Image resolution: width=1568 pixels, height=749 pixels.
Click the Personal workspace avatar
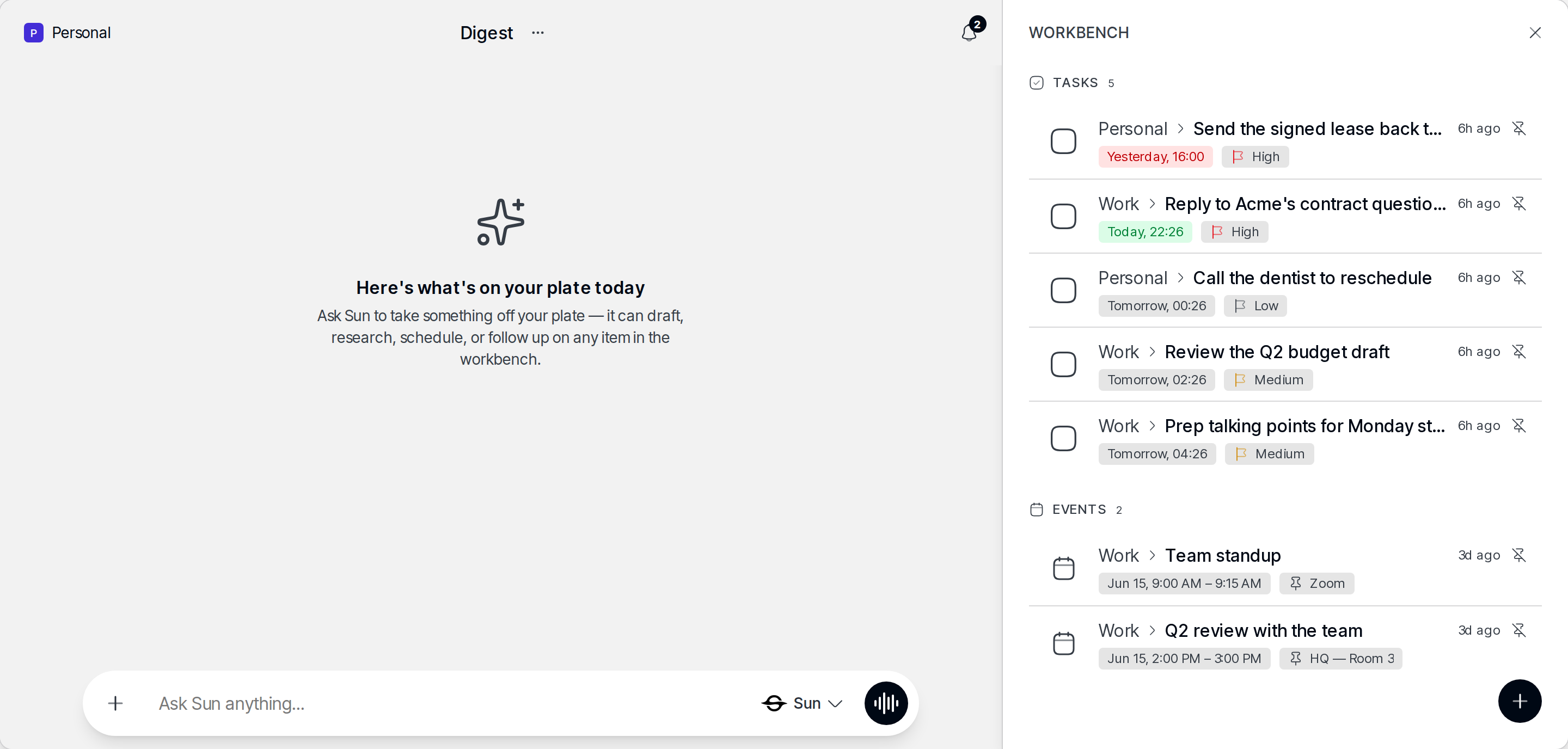click(33, 32)
